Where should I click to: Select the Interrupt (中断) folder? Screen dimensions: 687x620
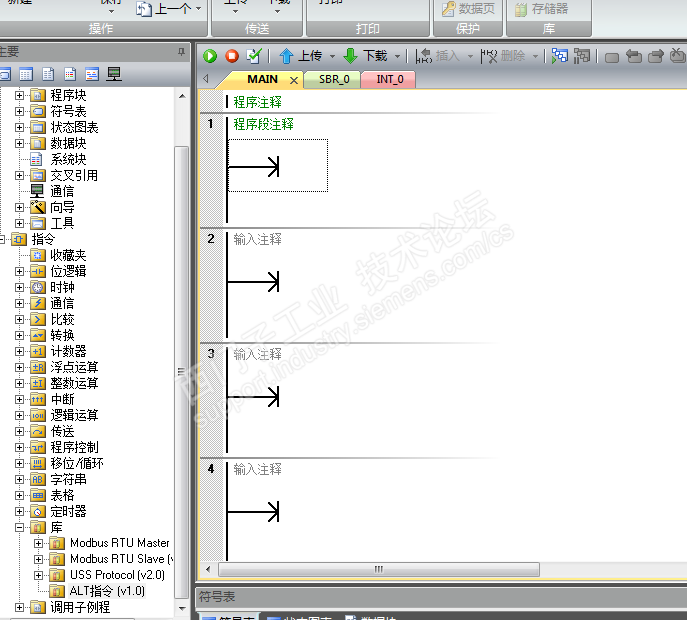point(62,399)
